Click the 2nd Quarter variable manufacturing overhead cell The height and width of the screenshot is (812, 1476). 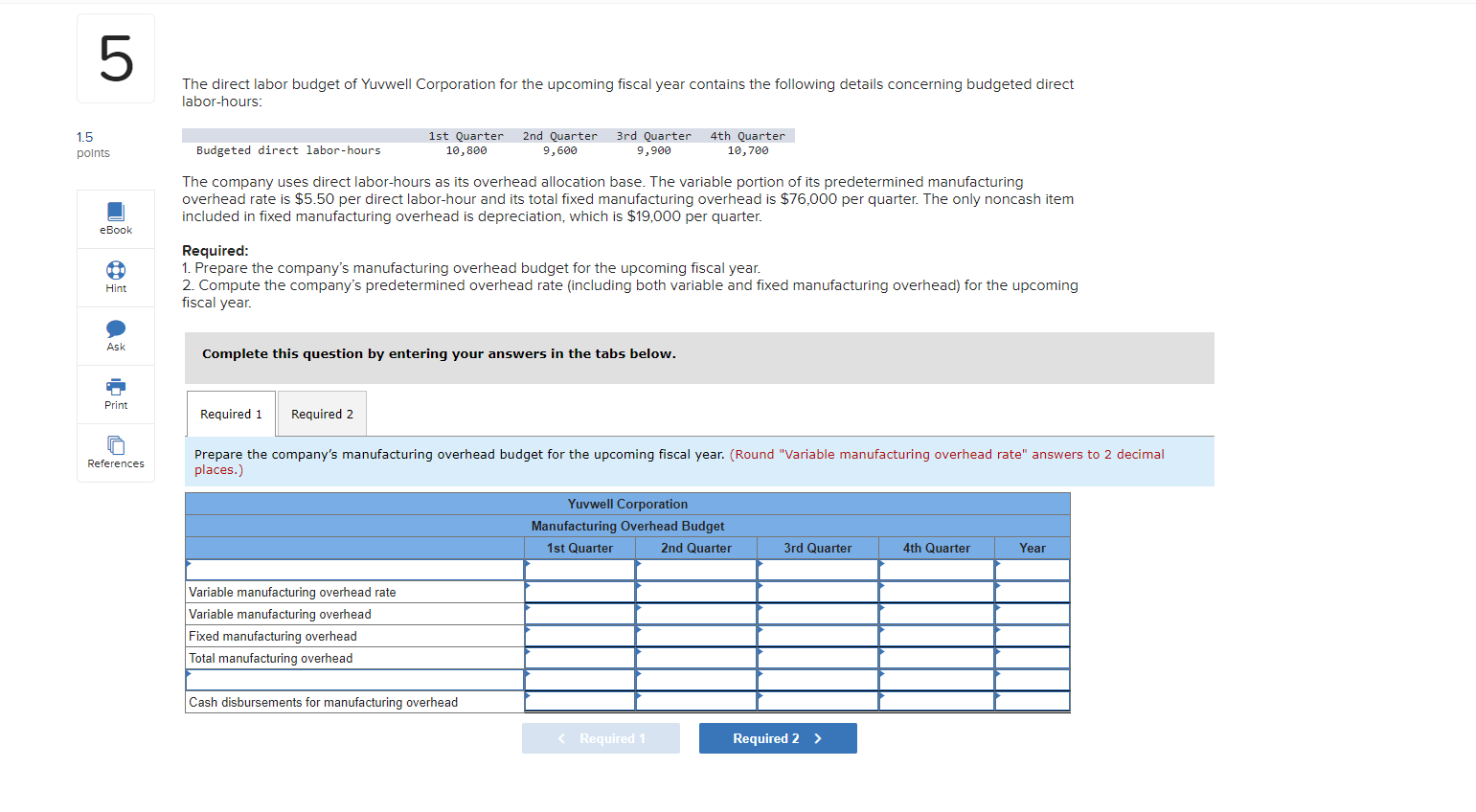pyautogui.click(x=695, y=613)
